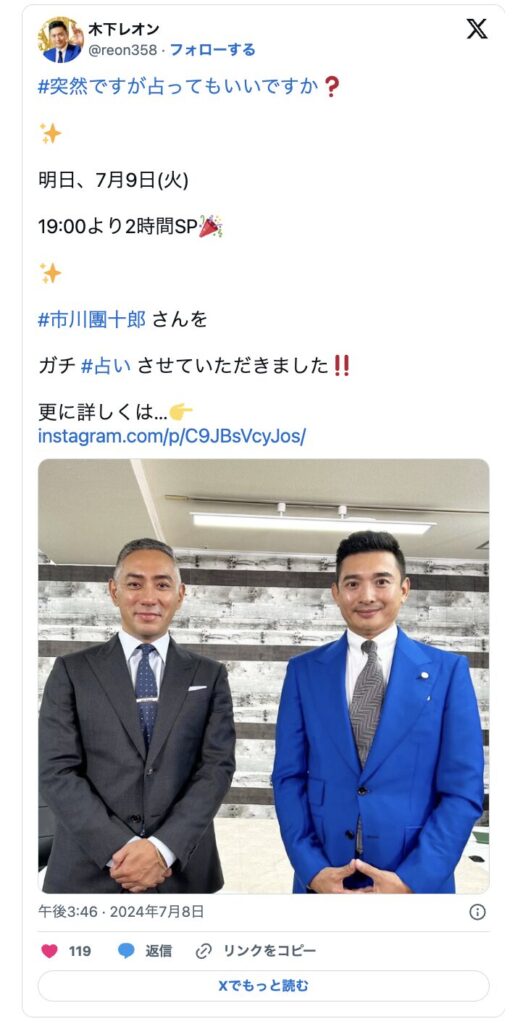Image resolution: width=523 pixels, height=1024 pixels.
Task: Click the X logo icon
Action: 477,29
